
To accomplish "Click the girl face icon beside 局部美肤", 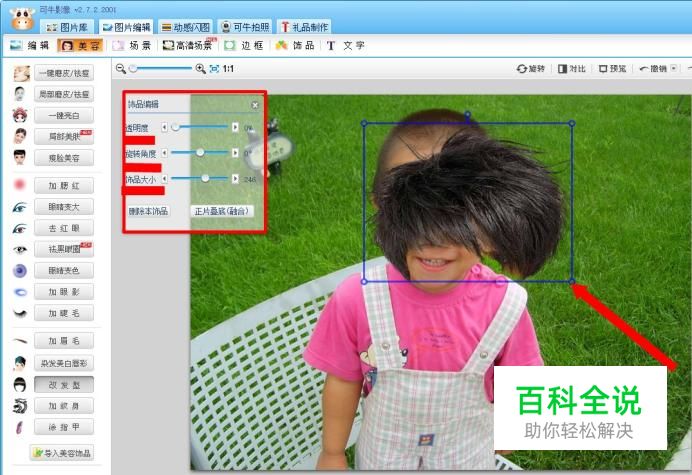I will click(20, 136).
